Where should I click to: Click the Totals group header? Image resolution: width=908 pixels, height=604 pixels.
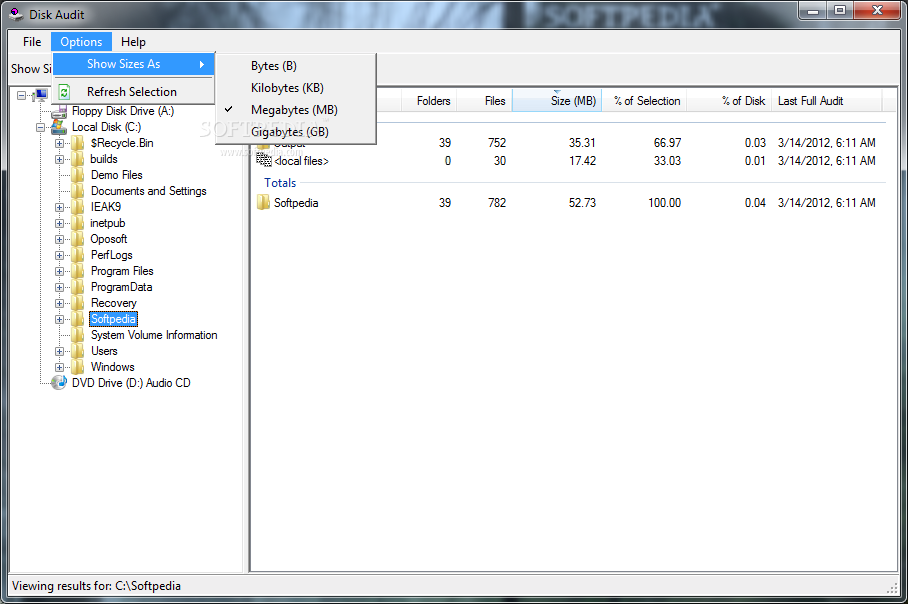280,183
